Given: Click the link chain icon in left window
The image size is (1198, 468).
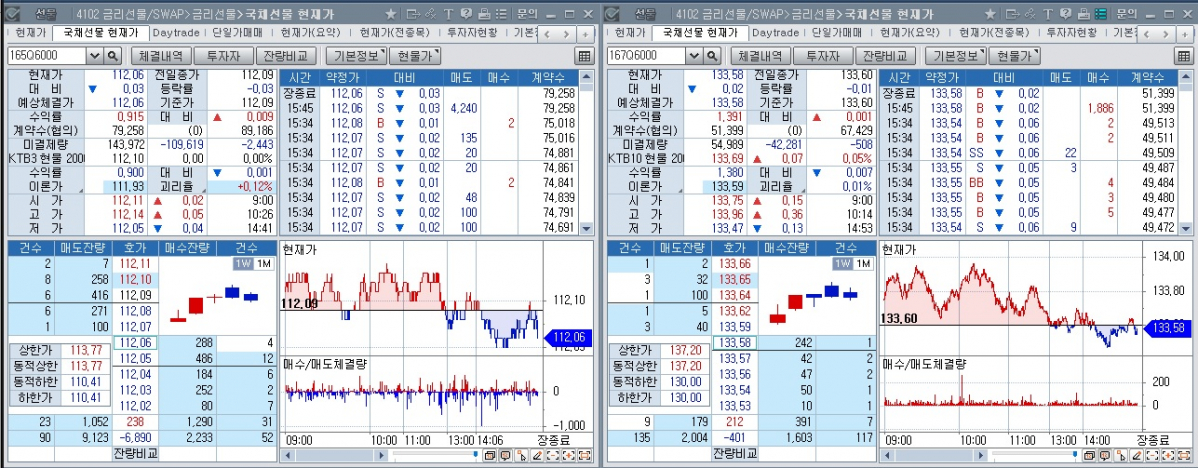Looking at the screenshot, I should [x=430, y=14].
